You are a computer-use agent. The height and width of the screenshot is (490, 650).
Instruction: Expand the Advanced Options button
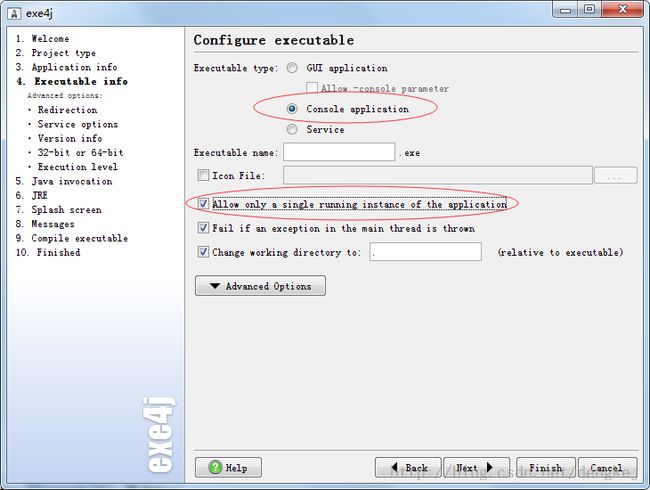point(260,286)
